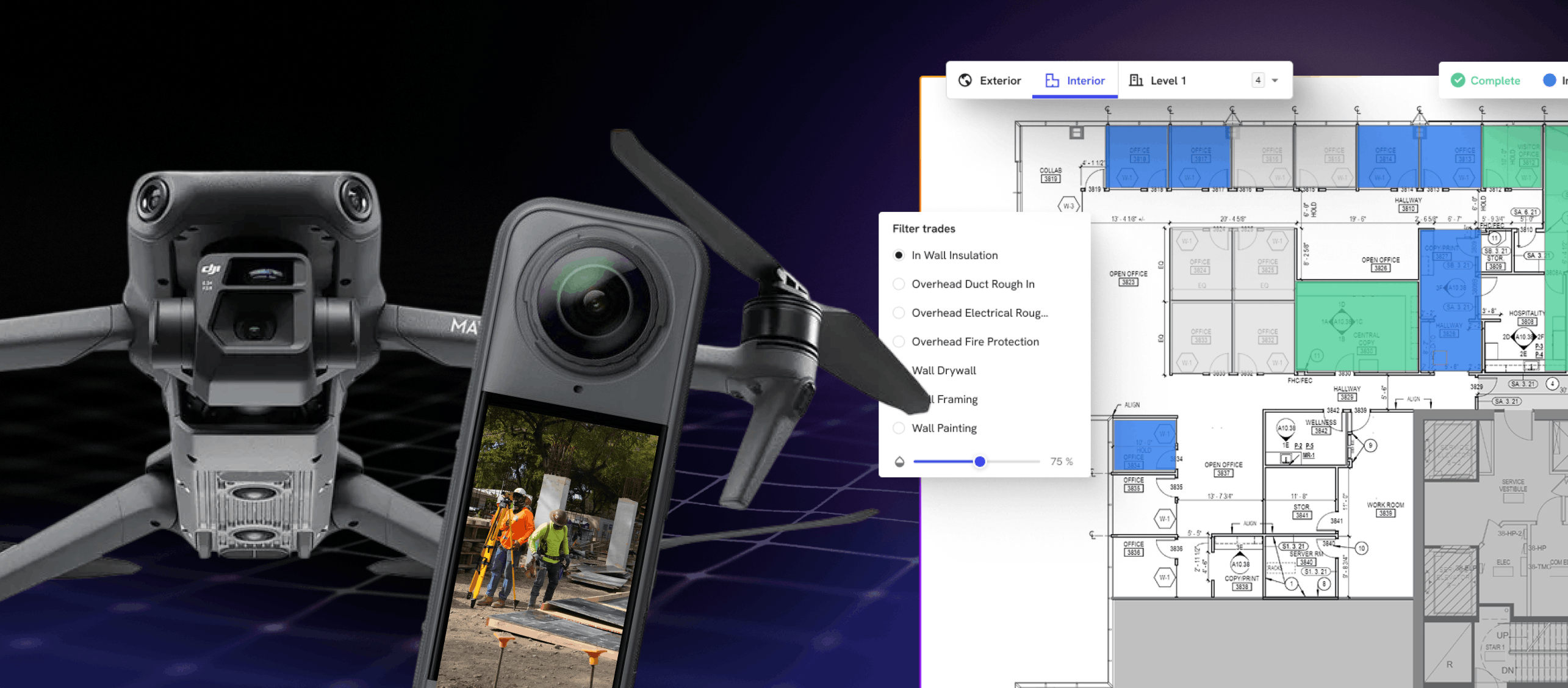Open the Level 1 floor selector
The image size is (1568, 688).
[1168, 81]
